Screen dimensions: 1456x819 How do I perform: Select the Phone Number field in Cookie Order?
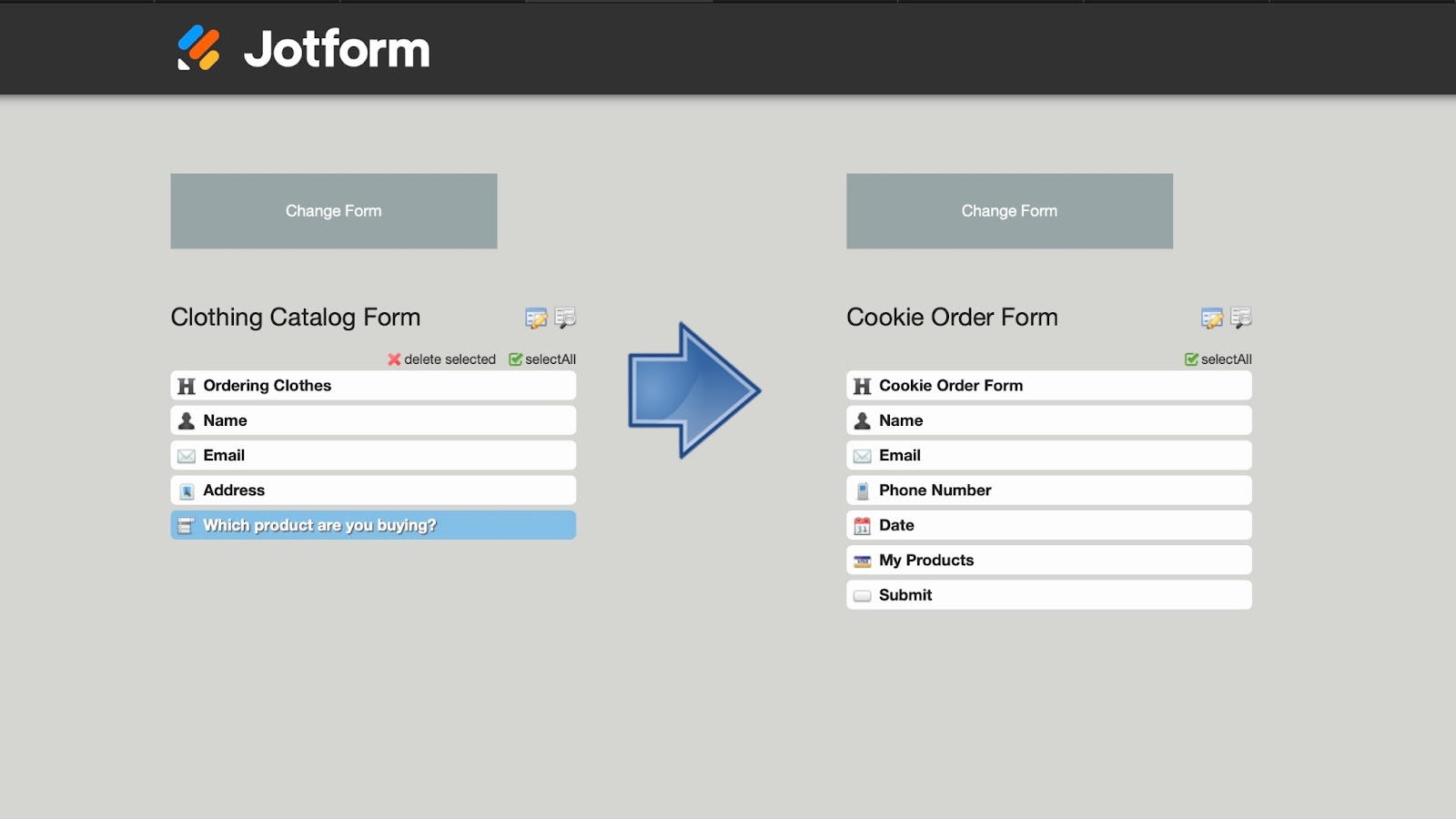(1048, 490)
